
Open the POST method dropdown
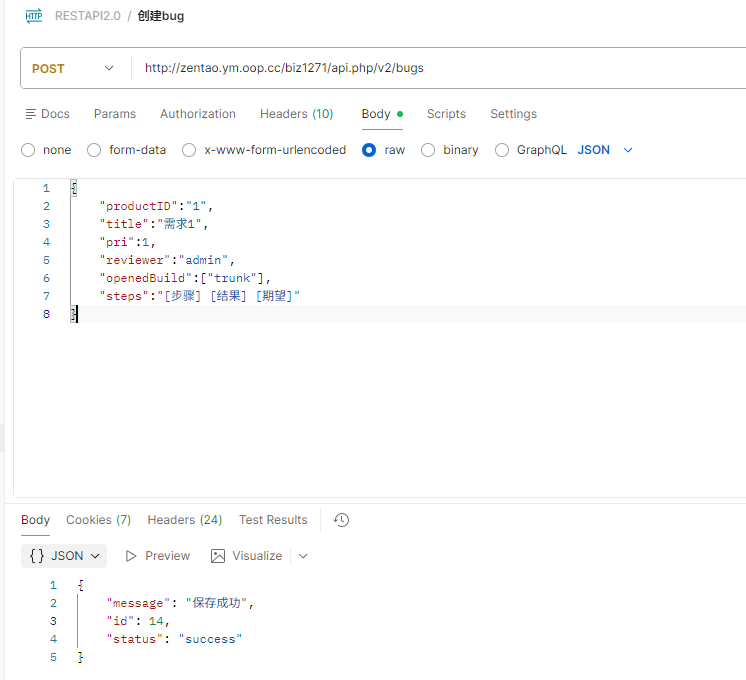pos(73,69)
